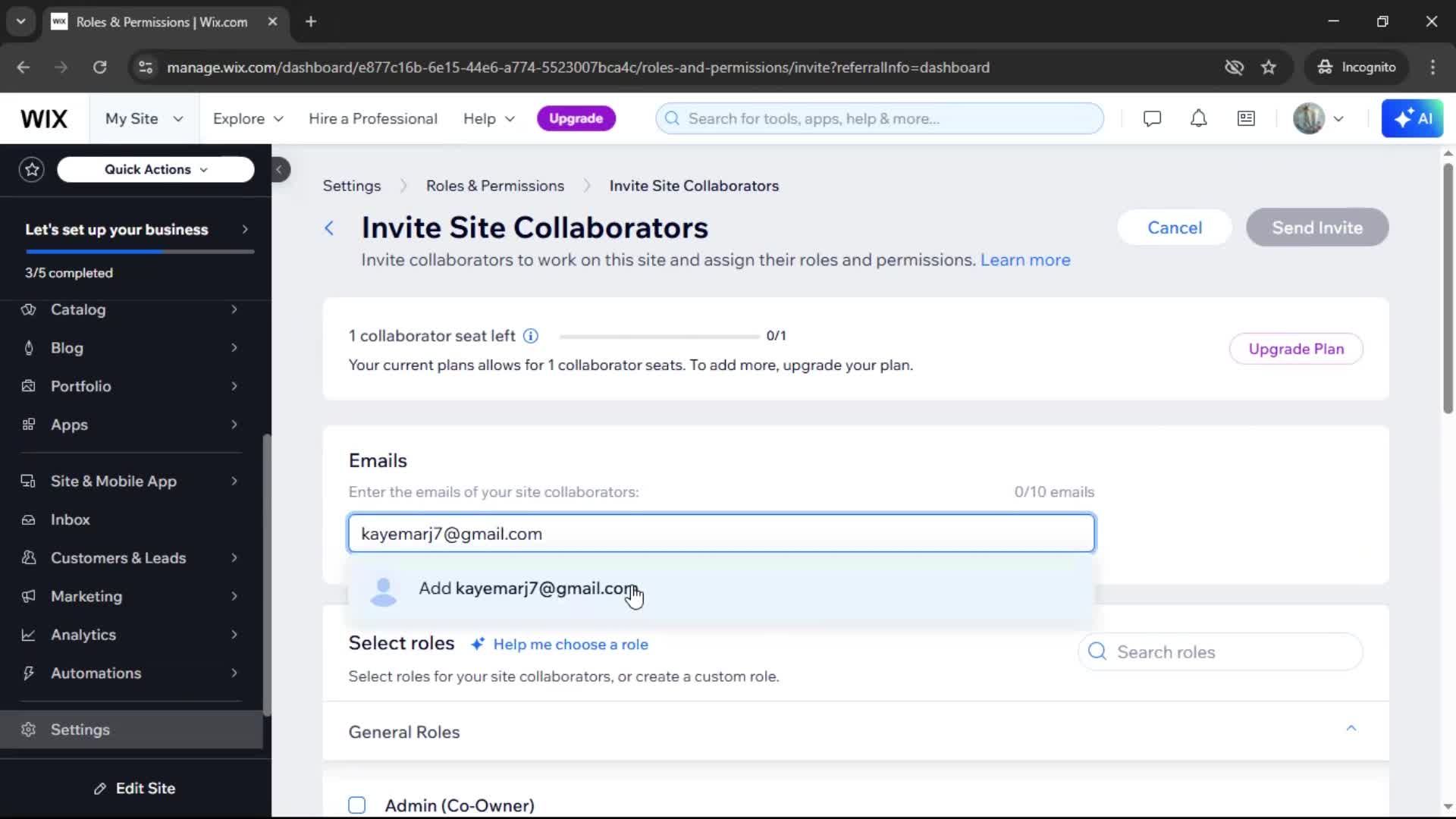This screenshot has width=1456, height=819.
Task: Bookmark this page with the star icon
Action: (x=1268, y=67)
